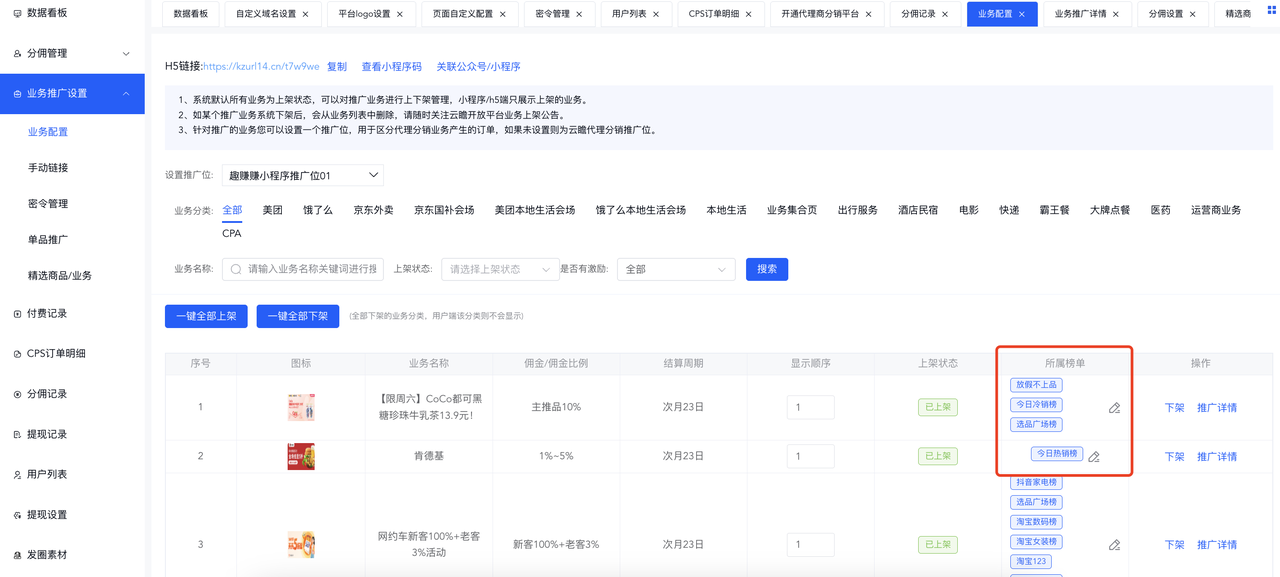Open 付费记录 via its sidebar icon
The width and height of the screenshot is (1280, 577).
pos(17,314)
